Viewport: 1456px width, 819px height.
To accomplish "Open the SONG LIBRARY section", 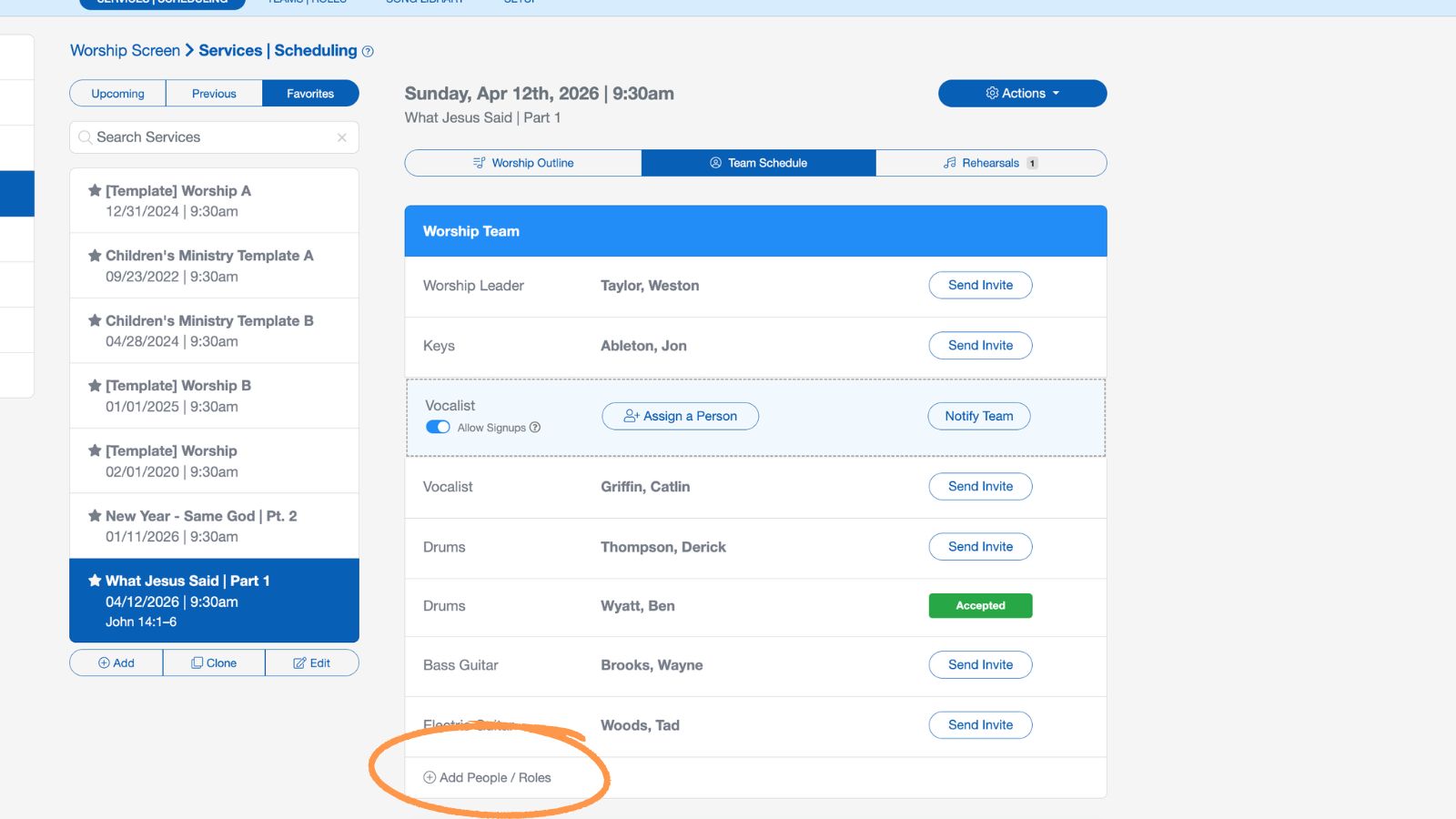I will (x=424, y=3).
